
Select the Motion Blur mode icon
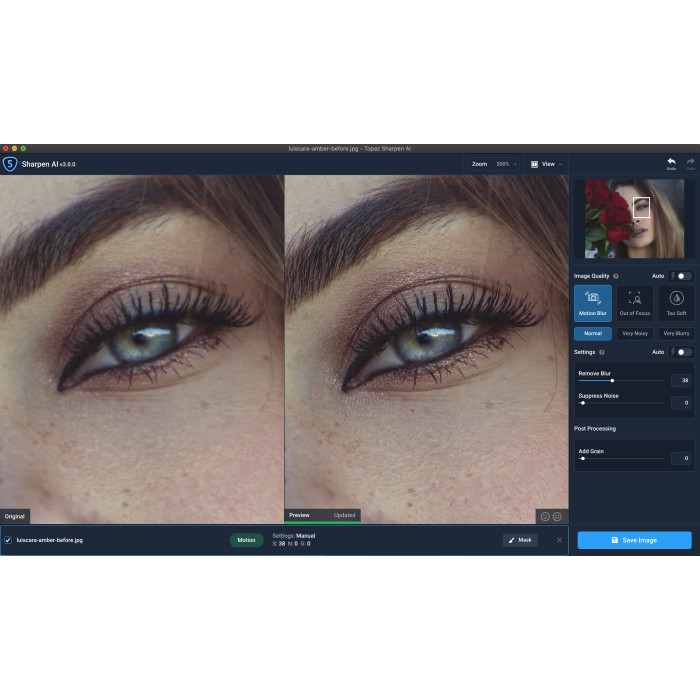[593, 298]
